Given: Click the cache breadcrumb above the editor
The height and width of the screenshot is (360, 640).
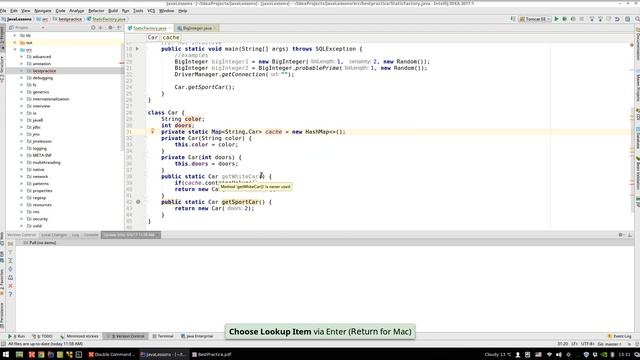Looking at the screenshot, I should point(171,37).
